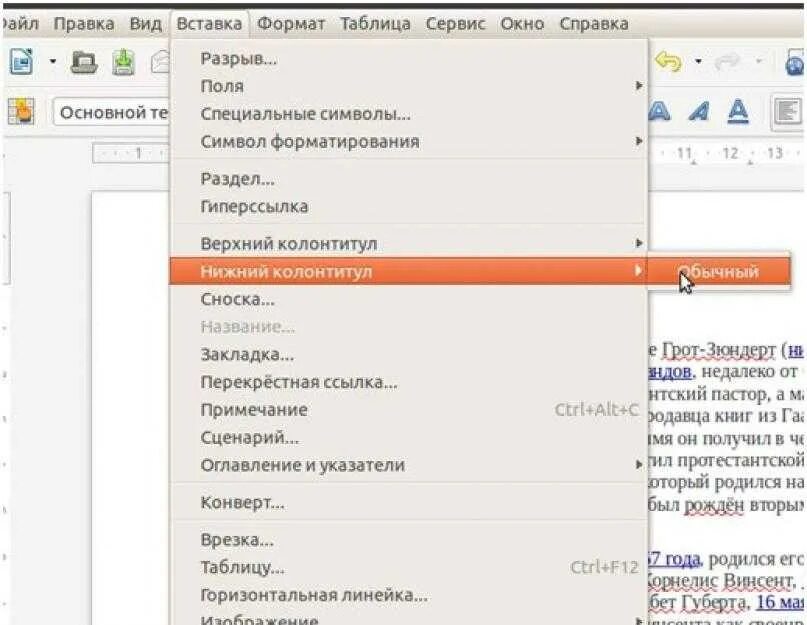This screenshot has height=625, width=807.
Task: Select highlighted Нижний колонтитул entry
Action: point(409,271)
